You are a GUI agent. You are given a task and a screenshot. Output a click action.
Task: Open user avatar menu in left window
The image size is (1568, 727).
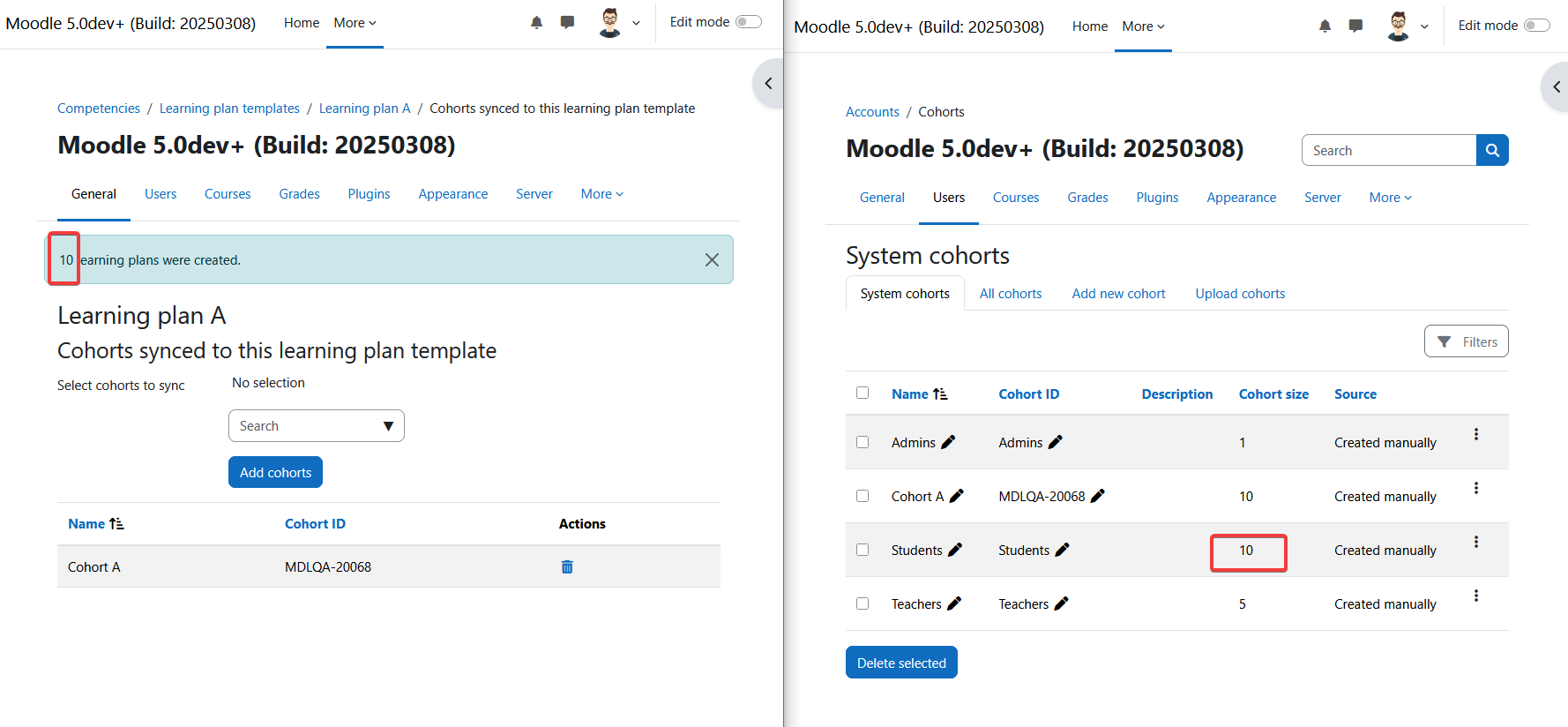(609, 22)
